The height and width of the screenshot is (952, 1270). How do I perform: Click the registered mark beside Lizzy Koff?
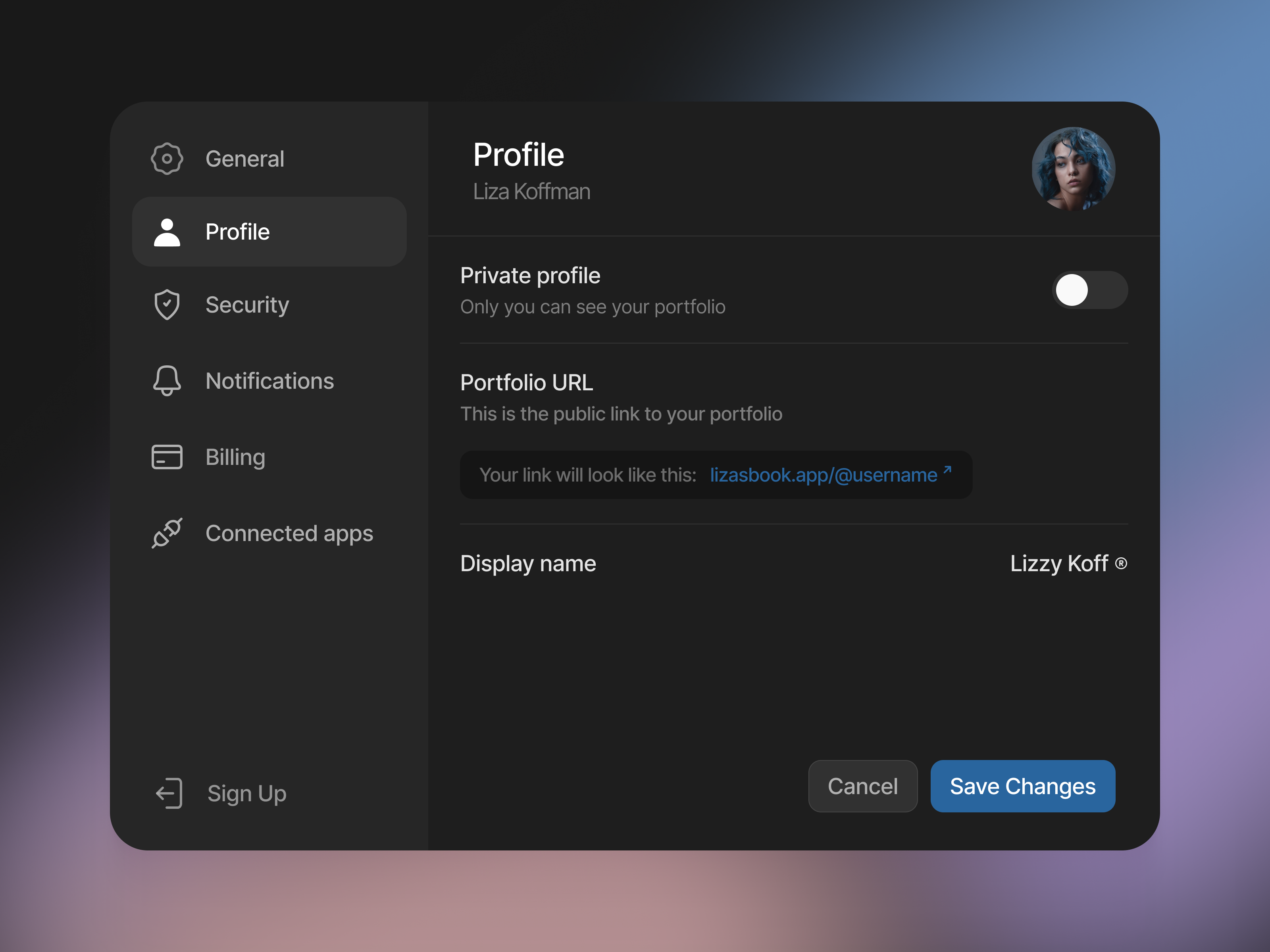(x=1121, y=564)
